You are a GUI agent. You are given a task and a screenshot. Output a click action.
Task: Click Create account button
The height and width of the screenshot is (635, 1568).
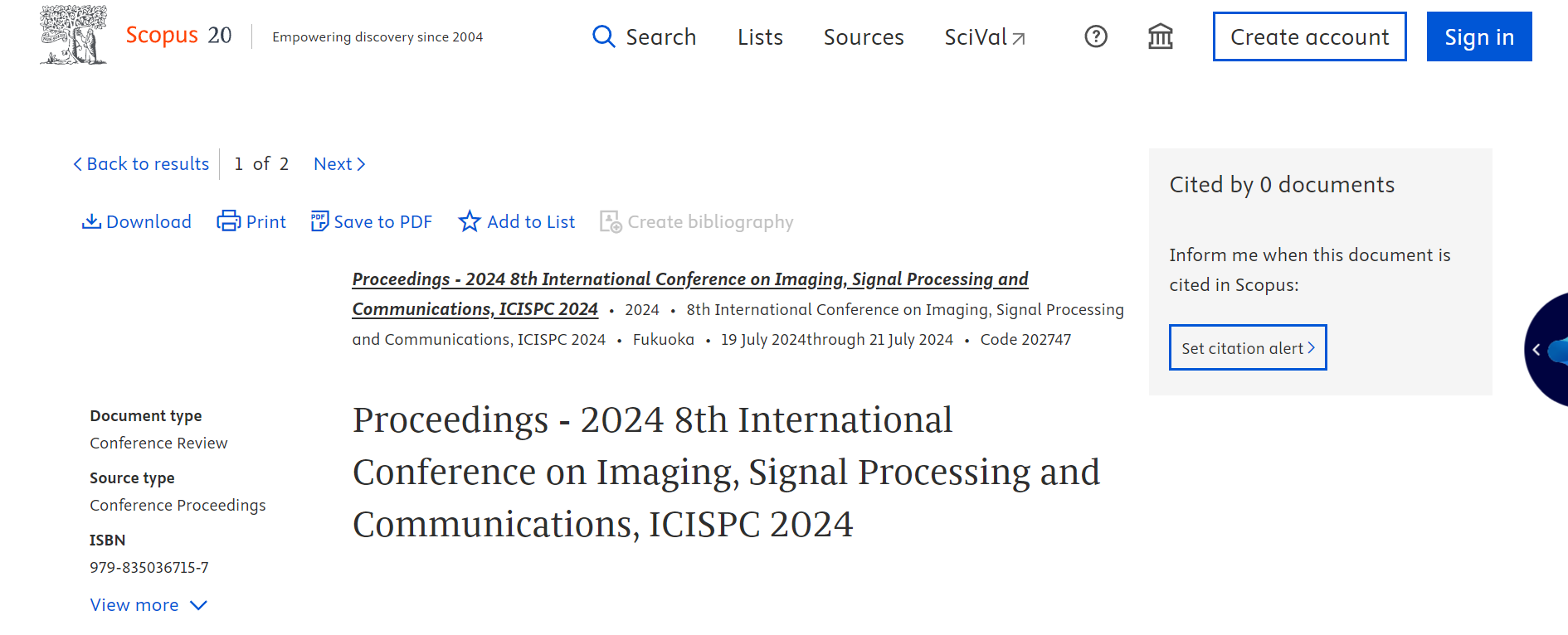point(1309,36)
